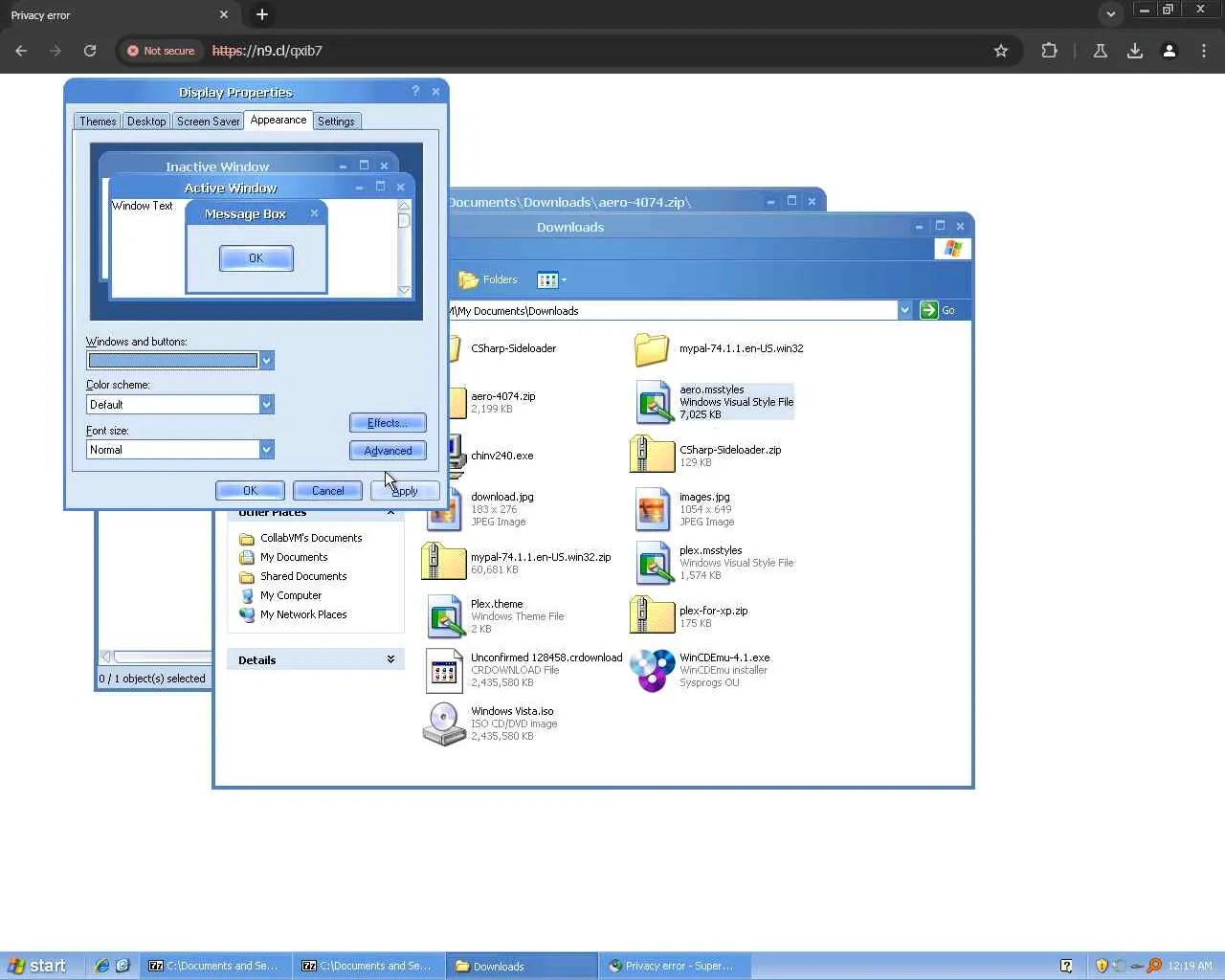This screenshot has height=980, width=1225.
Task: Open the browser tab search dropdown
Action: pyautogui.click(x=1110, y=14)
